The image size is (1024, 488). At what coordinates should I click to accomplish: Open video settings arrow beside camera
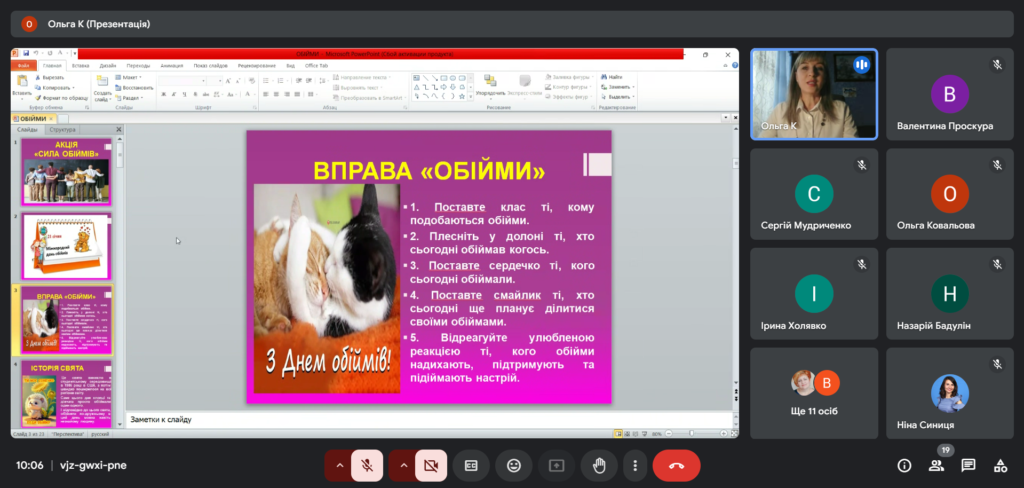pyautogui.click(x=403, y=465)
